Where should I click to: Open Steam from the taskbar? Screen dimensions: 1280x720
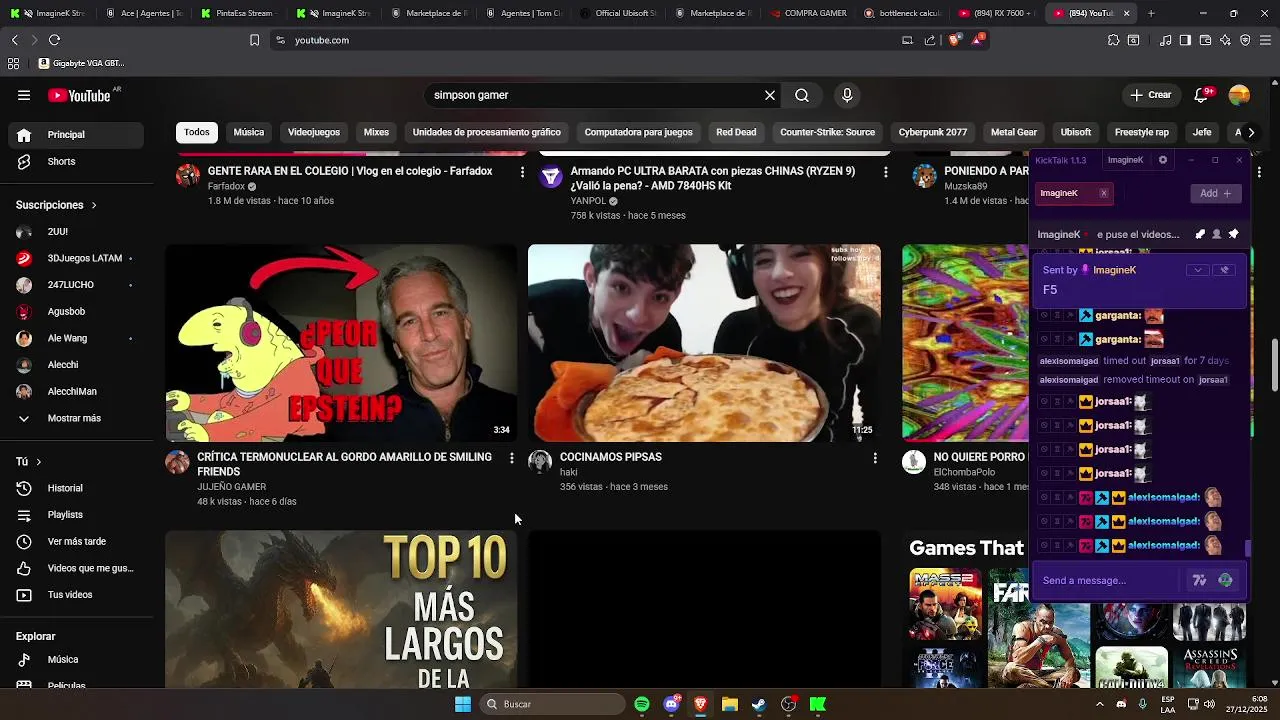click(759, 704)
